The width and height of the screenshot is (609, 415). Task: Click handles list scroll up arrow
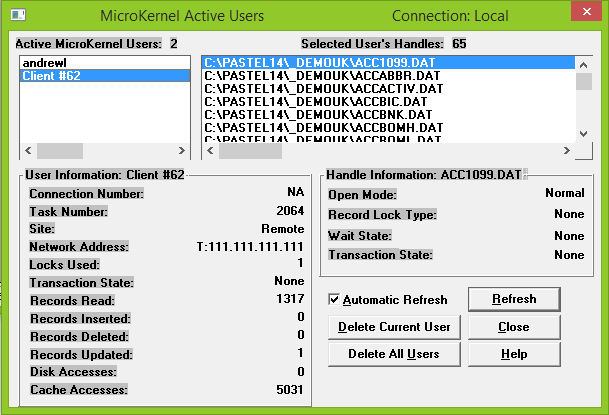click(x=583, y=65)
